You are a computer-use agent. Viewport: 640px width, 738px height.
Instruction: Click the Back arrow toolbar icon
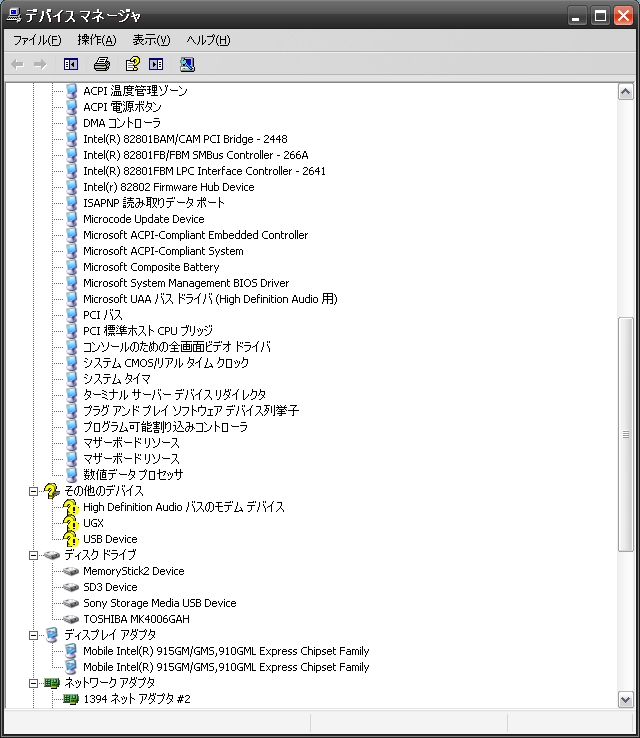(17, 64)
